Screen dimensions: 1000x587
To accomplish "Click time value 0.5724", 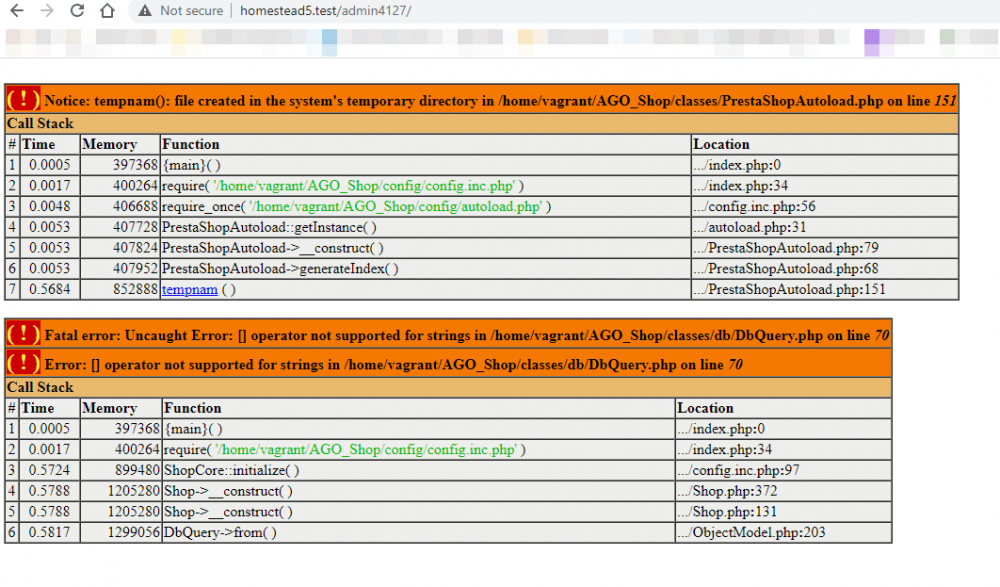I will [x=49, y=470].
